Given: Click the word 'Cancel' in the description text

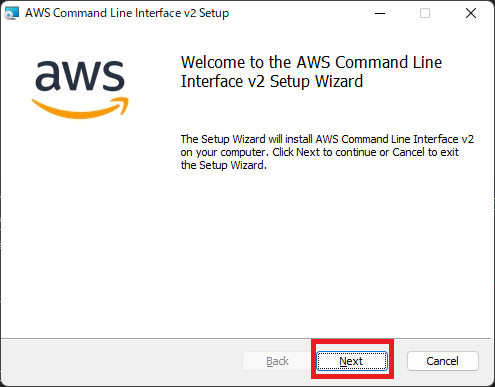Looking at the screenshot, I should [408, 152].
